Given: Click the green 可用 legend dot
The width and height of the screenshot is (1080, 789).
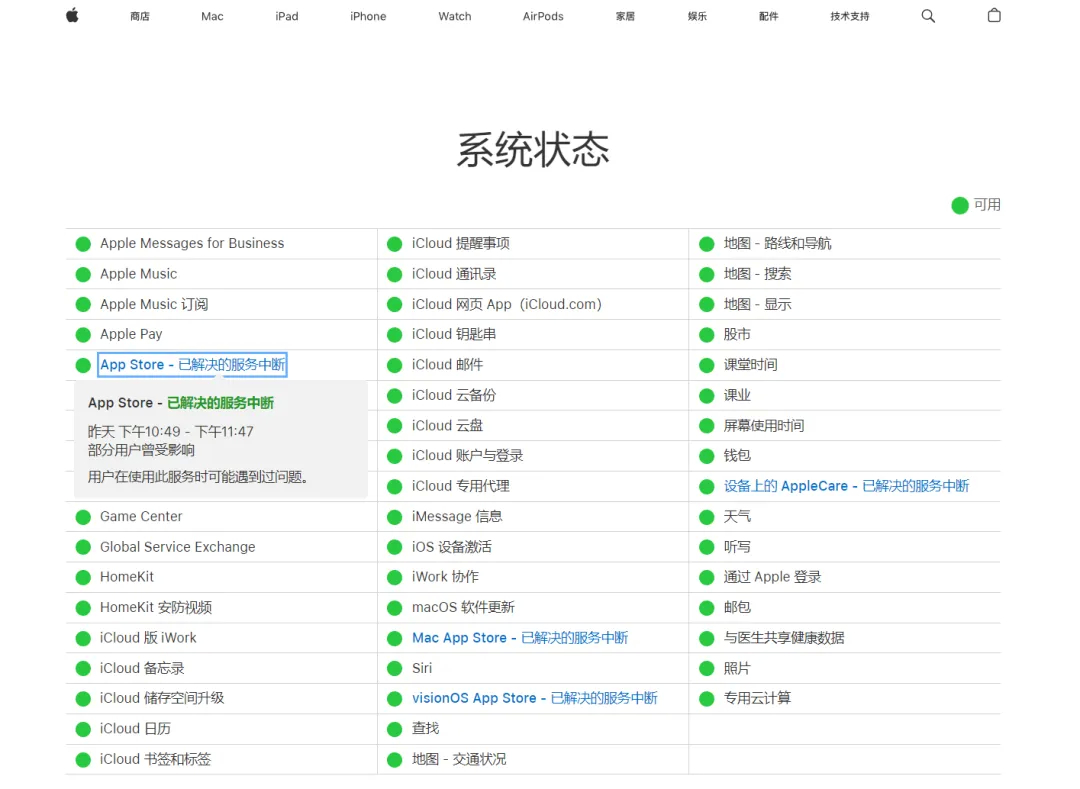Looking at the screenshot, I should pyautogui.click(x=960, y=205).
